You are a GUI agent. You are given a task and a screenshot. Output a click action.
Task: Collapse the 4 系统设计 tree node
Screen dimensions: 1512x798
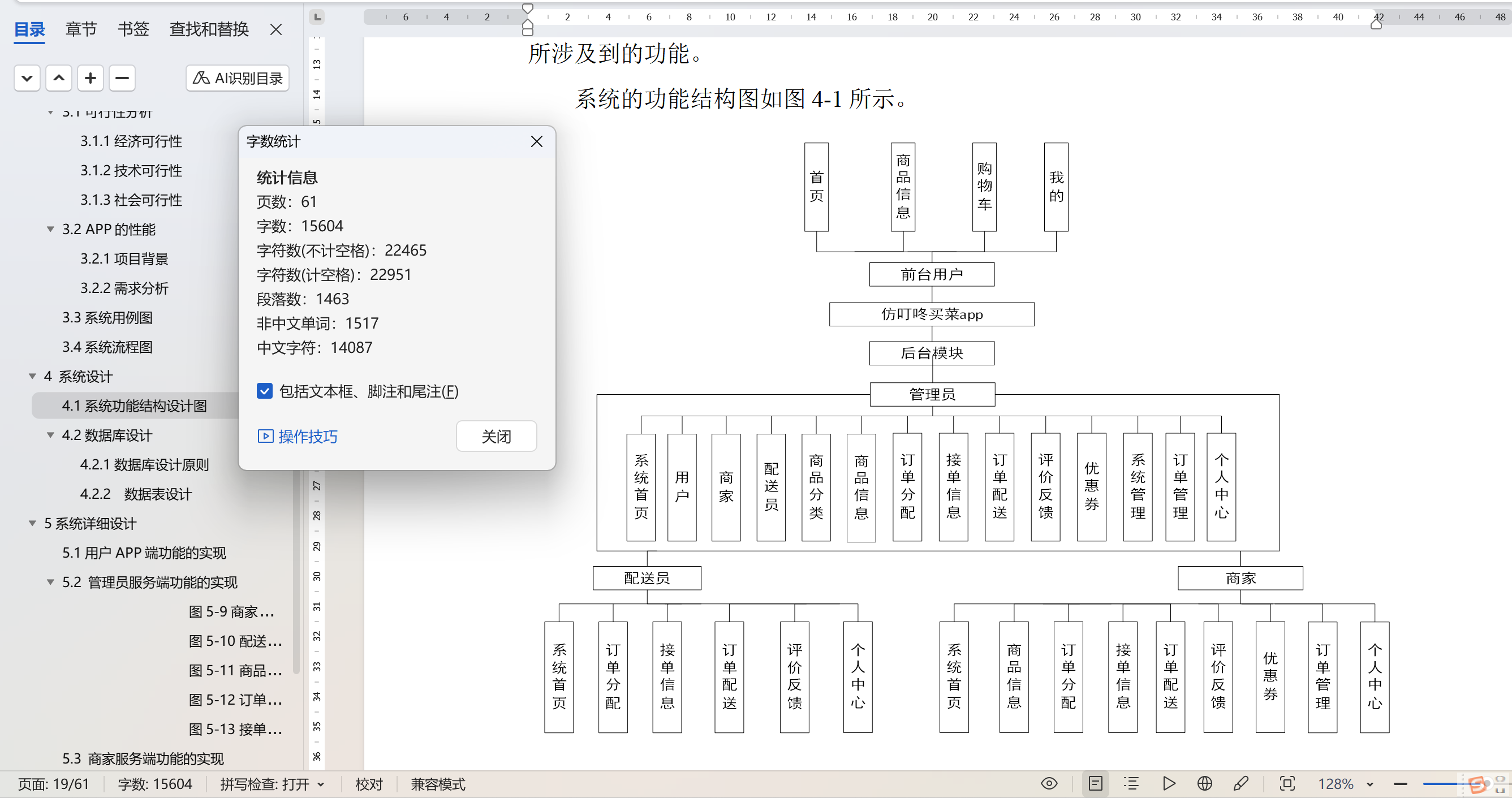(33, 376)
